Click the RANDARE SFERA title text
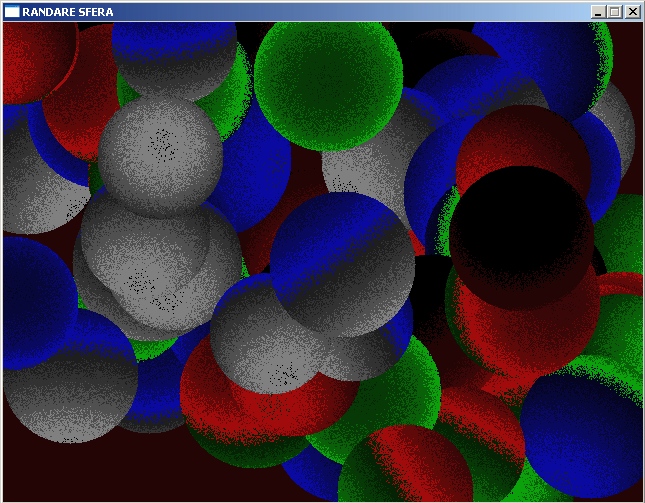Screen dimensions: 645x503 (x=68, y=12)
